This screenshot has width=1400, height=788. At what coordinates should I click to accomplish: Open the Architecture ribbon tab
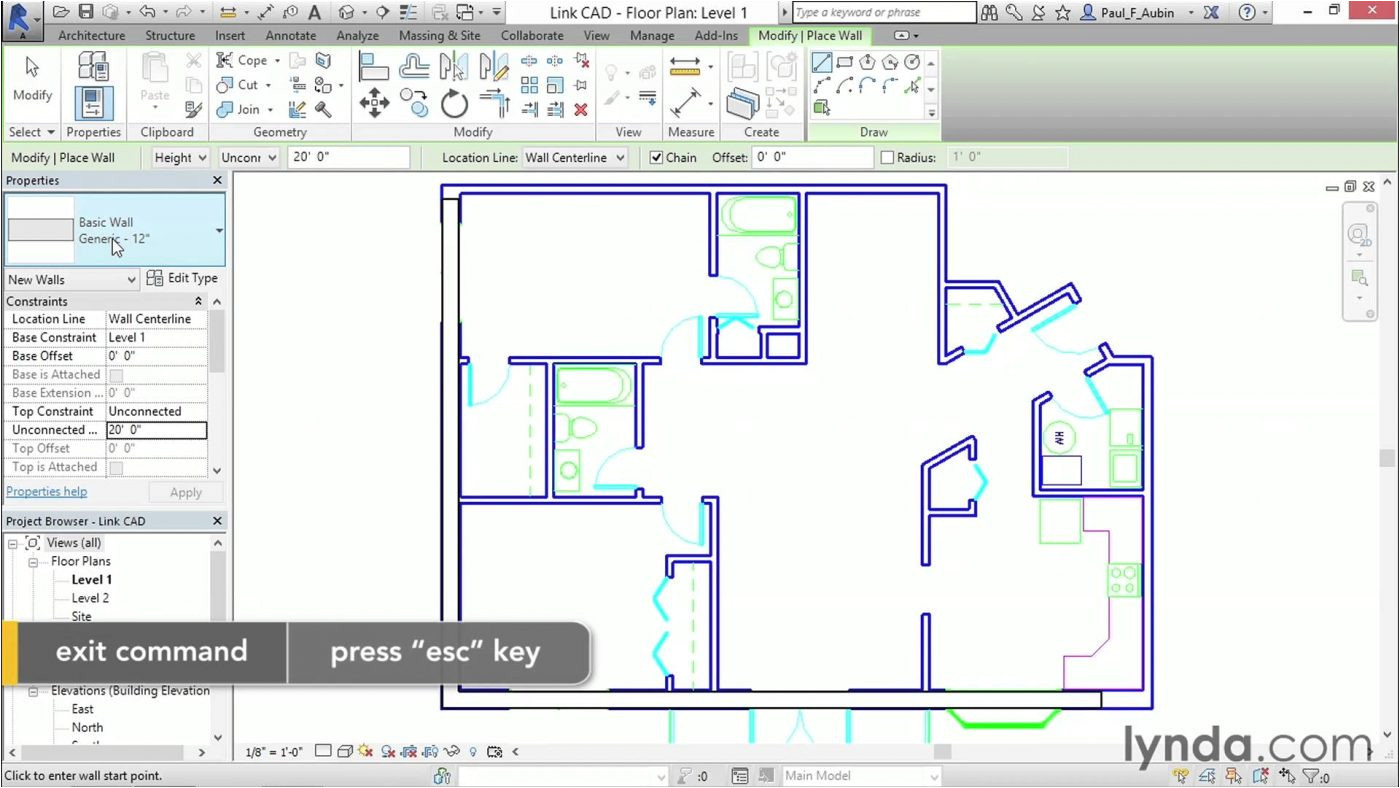pos(91,36)
